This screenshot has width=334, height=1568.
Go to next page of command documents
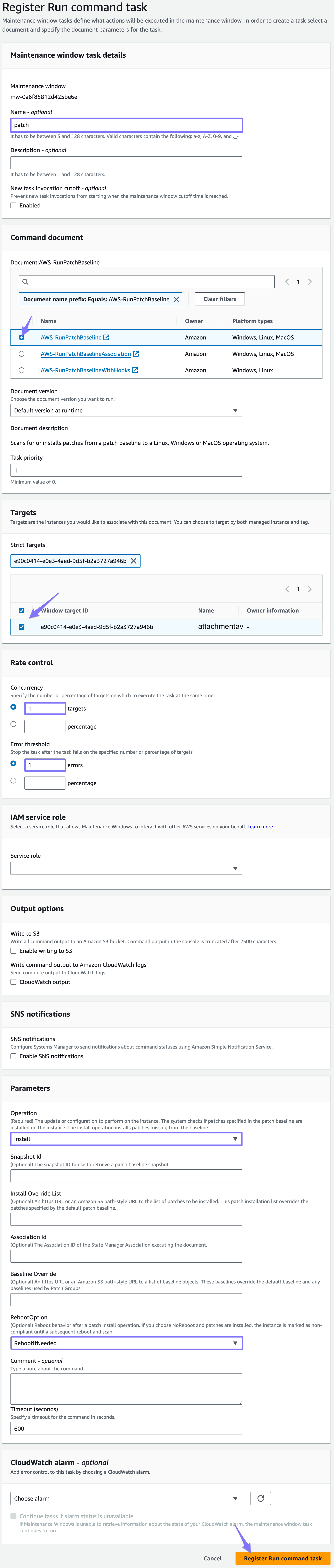tap(310, 282)
